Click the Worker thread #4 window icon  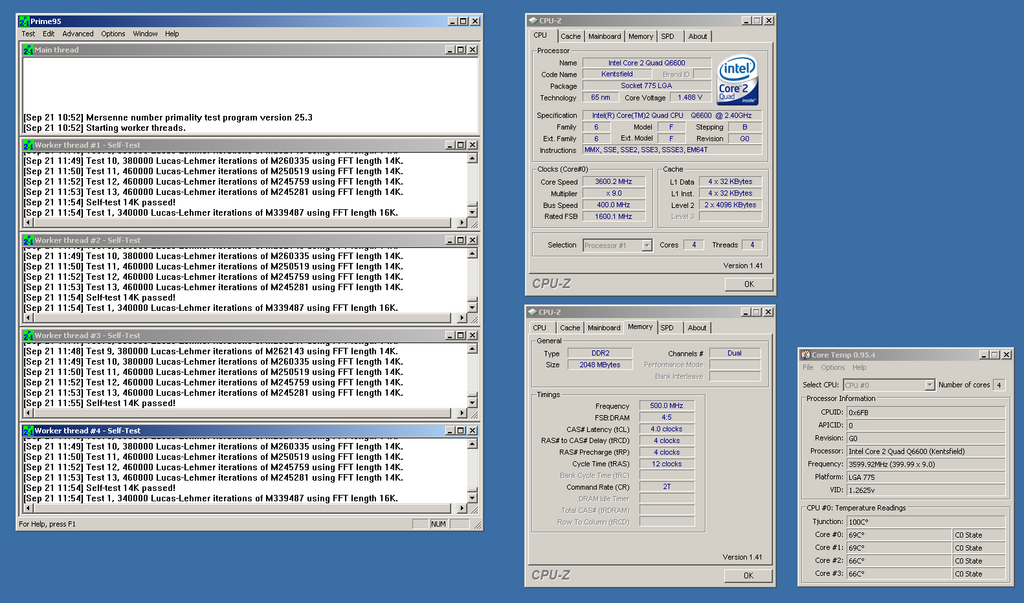[28, 431]
